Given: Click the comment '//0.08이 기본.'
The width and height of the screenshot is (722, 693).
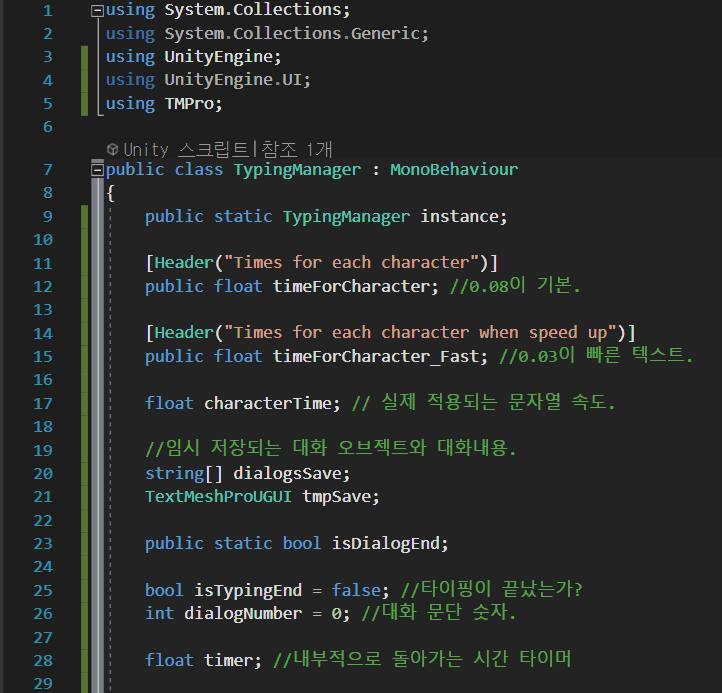Looking at the screenshot, I should point(515,285).
